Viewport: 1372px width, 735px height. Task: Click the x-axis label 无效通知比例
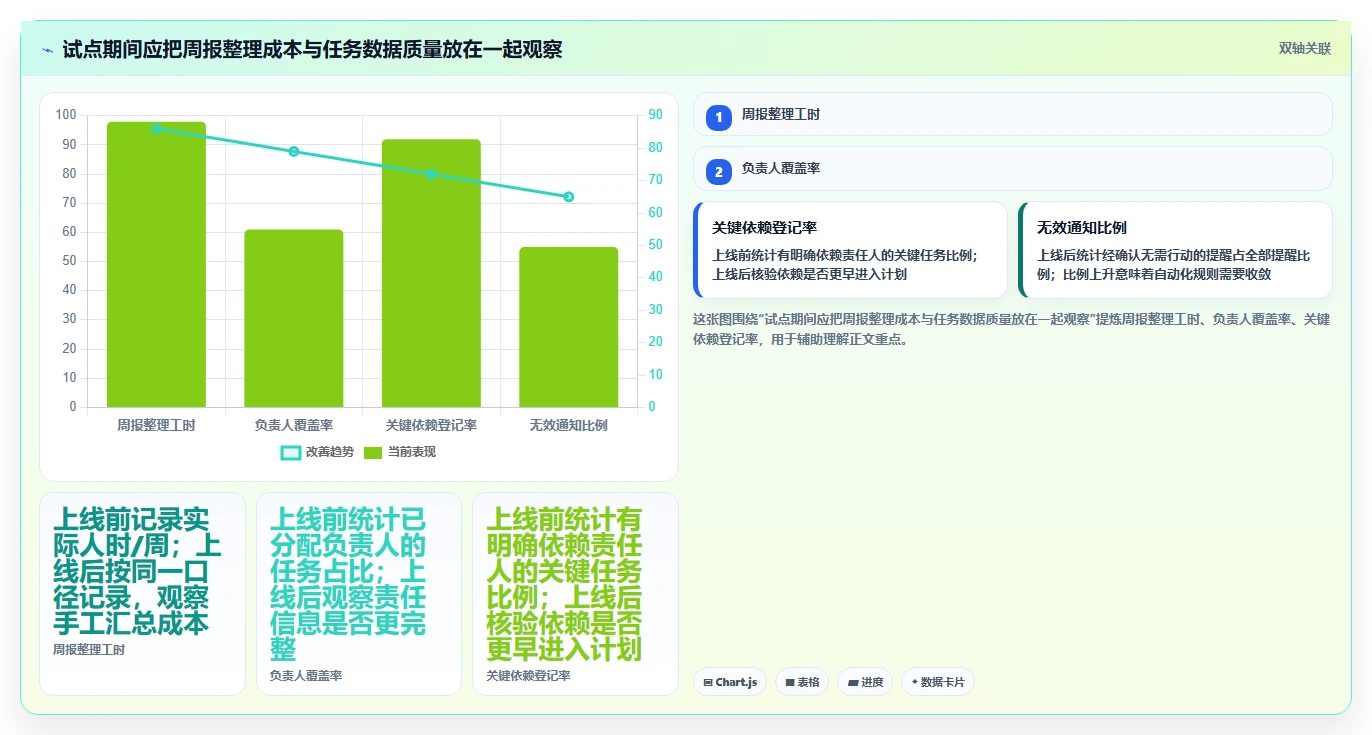point(568,425)
